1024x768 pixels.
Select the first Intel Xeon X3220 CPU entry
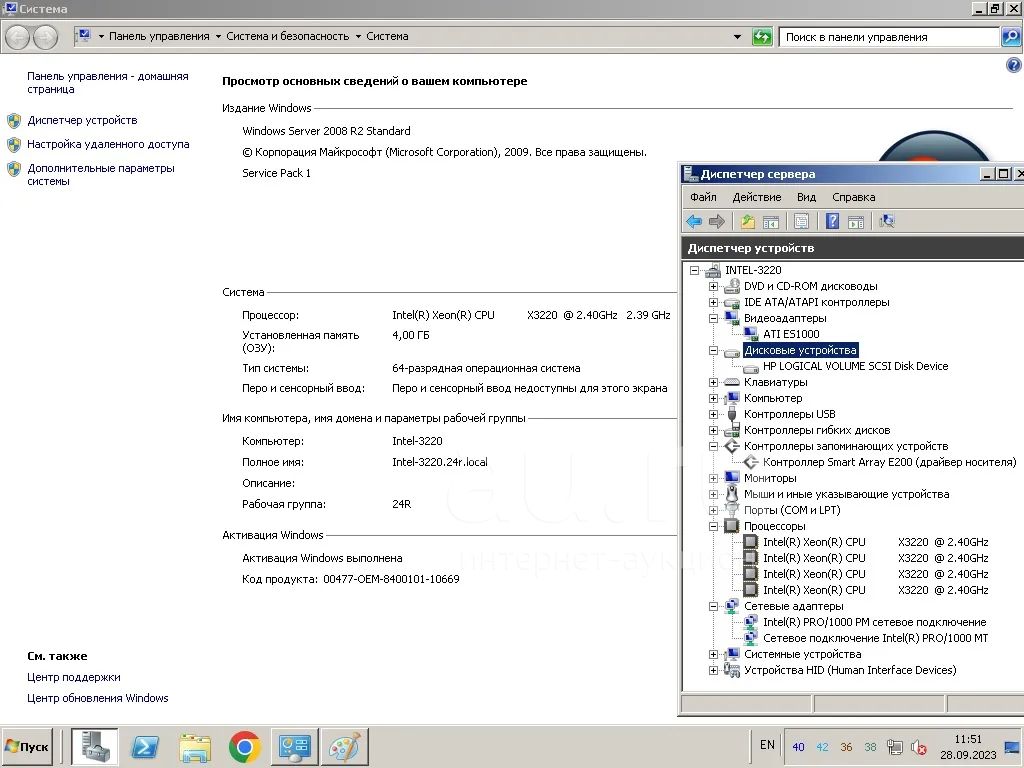[875, 542]
